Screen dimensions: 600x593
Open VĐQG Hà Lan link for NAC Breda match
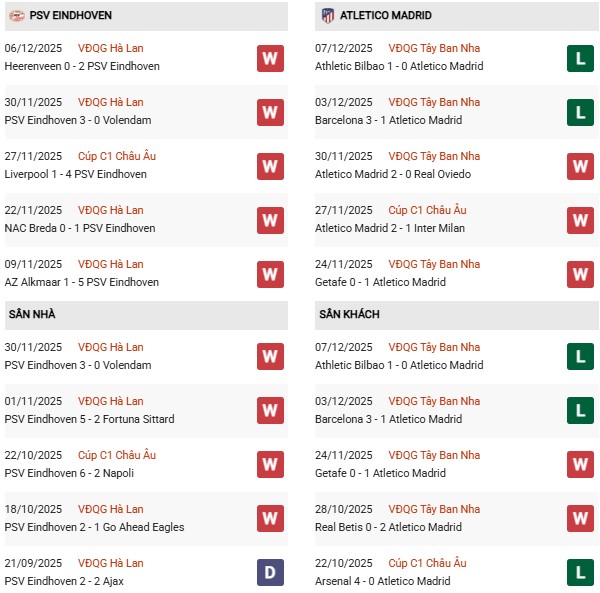click(x=110, y=210)
